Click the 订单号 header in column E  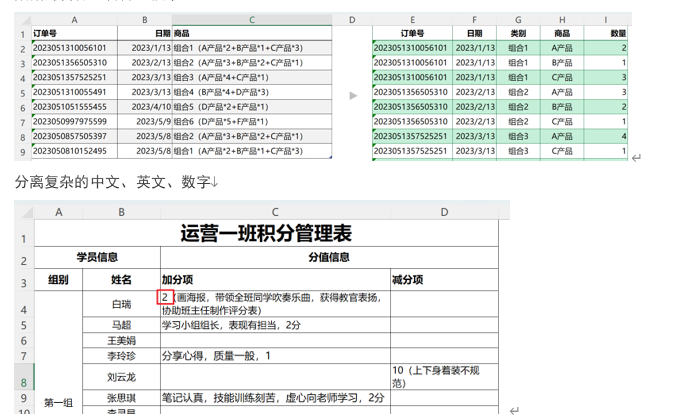click(412, 33)
